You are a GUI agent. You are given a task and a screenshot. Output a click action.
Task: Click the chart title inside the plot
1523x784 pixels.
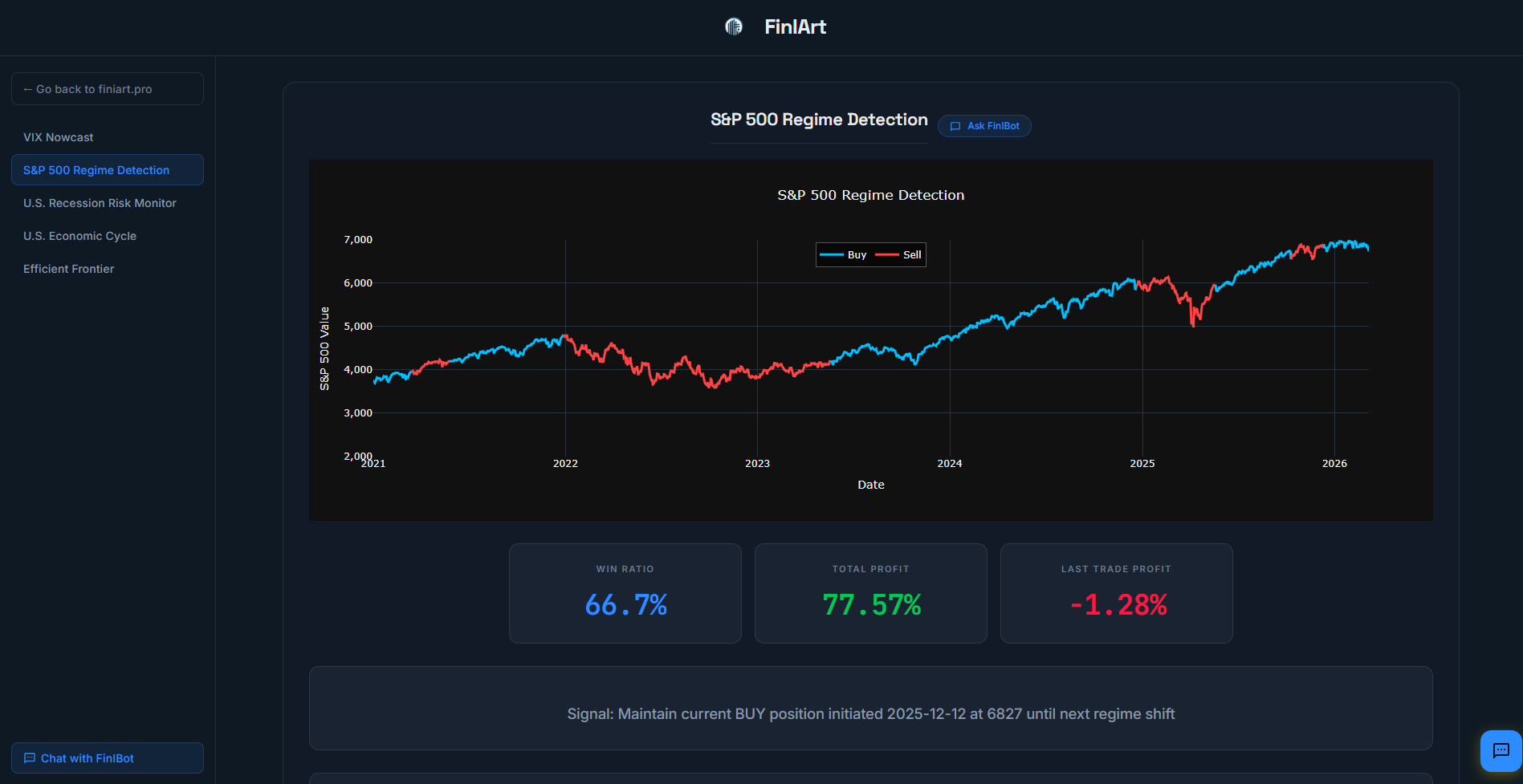(x=871, y=195)
